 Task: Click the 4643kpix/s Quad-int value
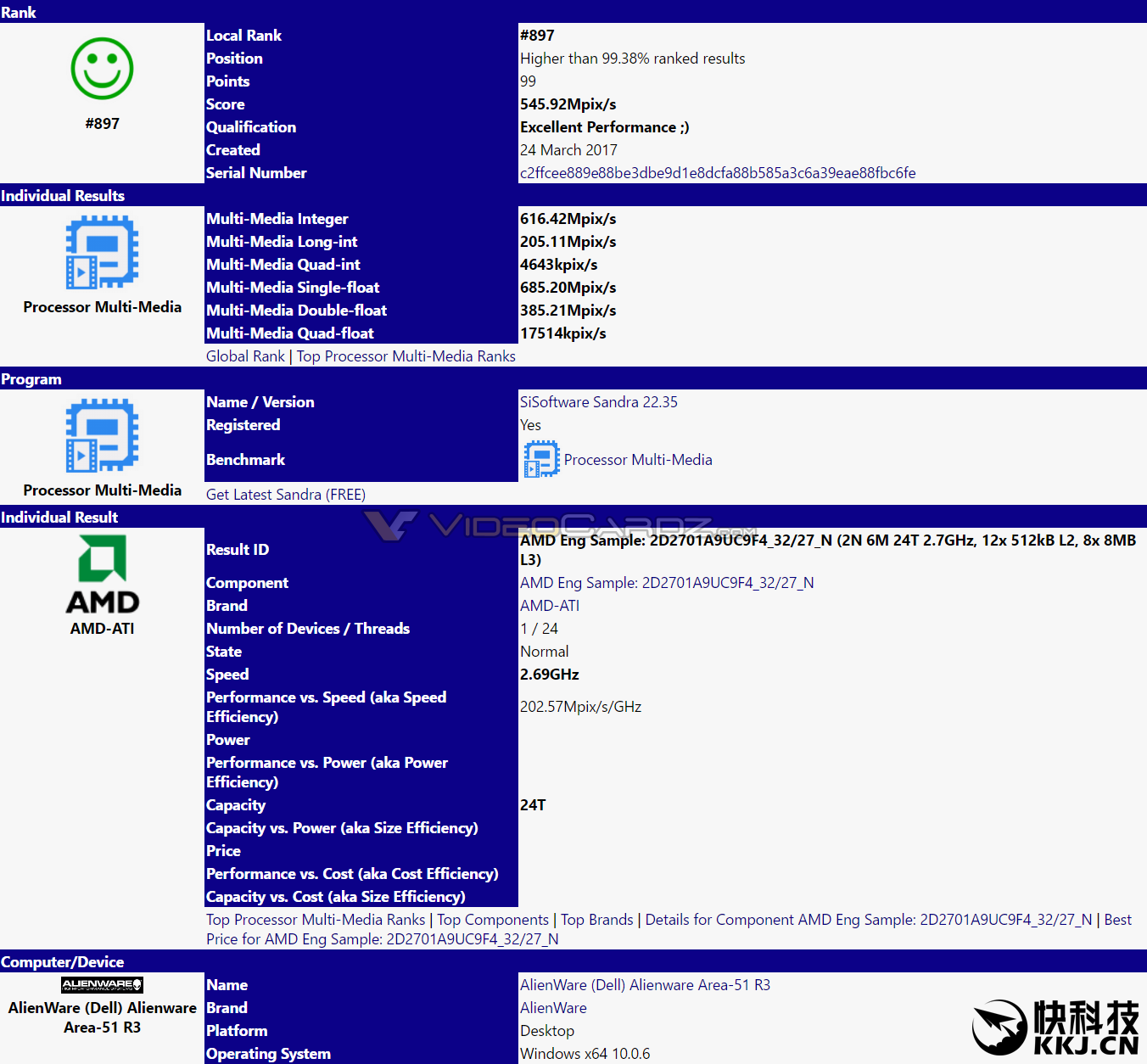coord(559,265)
